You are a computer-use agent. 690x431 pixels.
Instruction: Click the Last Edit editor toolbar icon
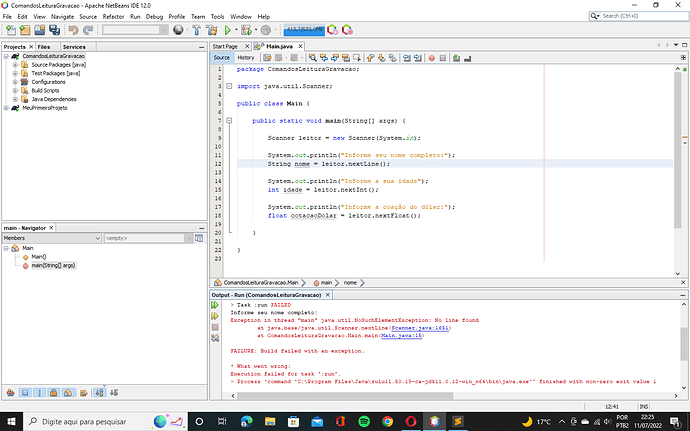(267, 58)
